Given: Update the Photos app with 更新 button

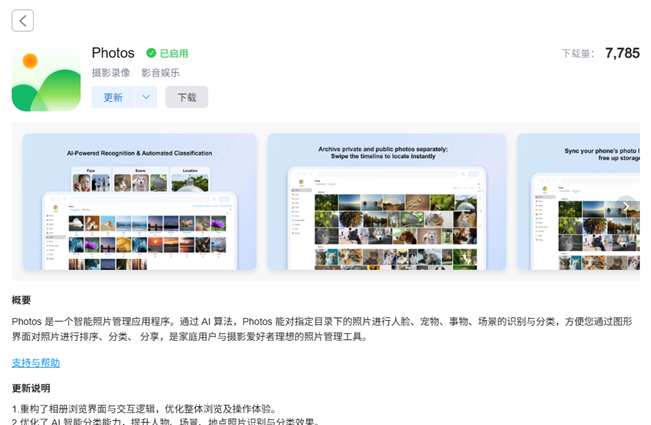Looking at the screenshot, I should 113,97.
